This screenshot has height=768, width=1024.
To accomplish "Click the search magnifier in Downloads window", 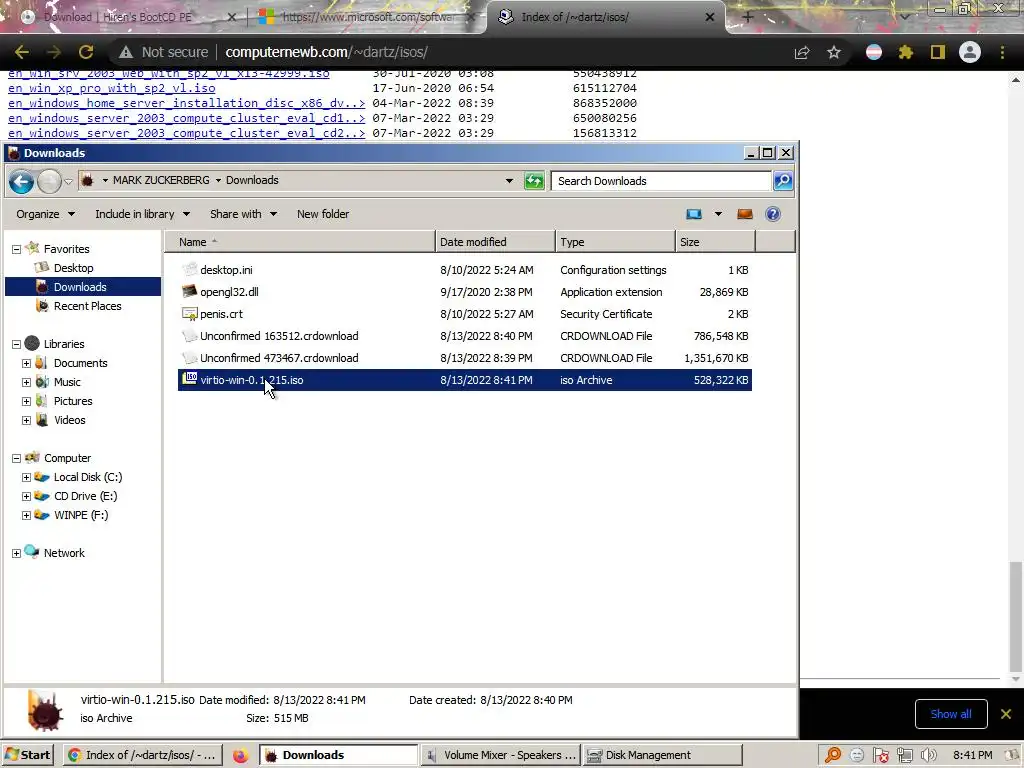I will pos(783,181).
